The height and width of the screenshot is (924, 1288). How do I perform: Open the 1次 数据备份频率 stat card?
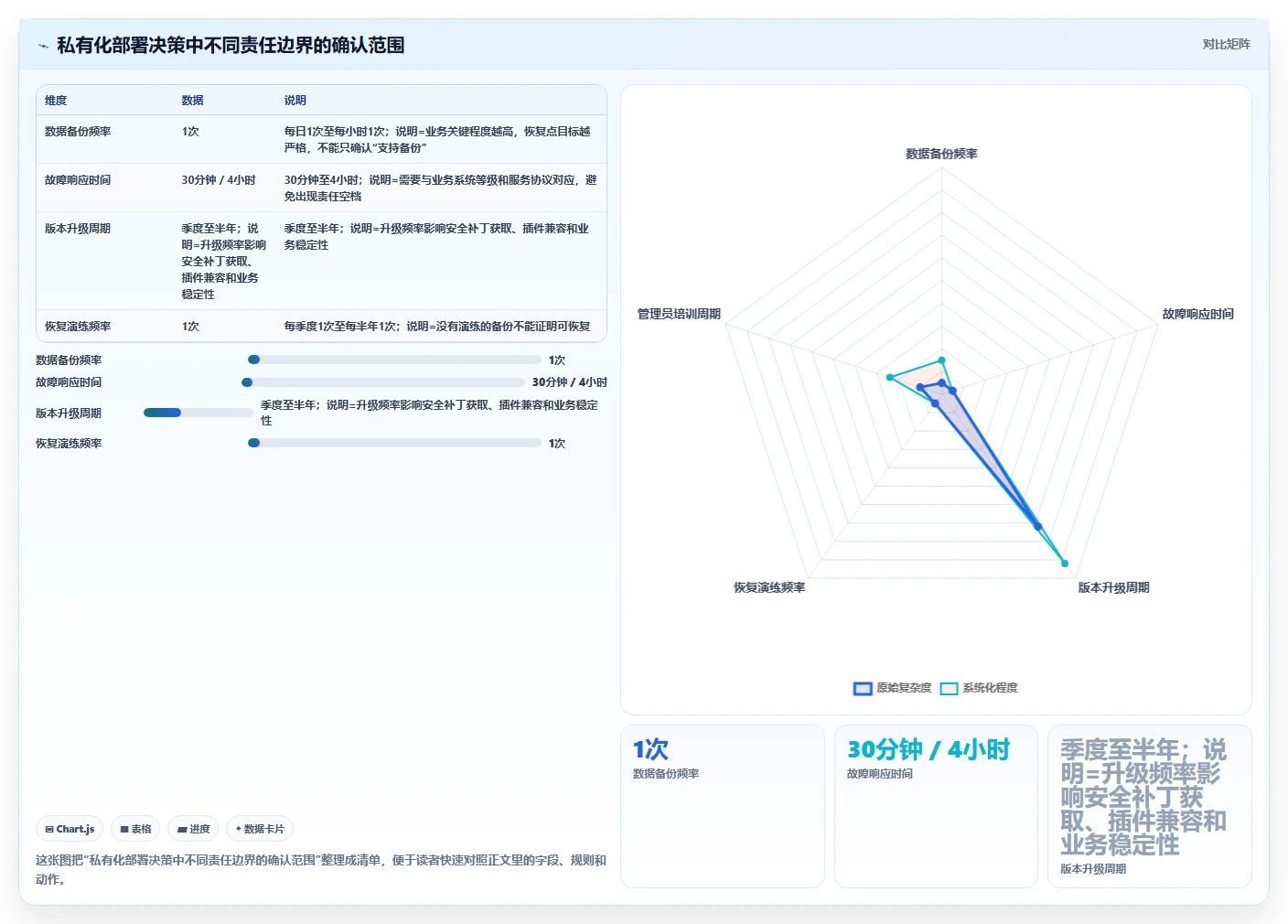coord(723,806)
